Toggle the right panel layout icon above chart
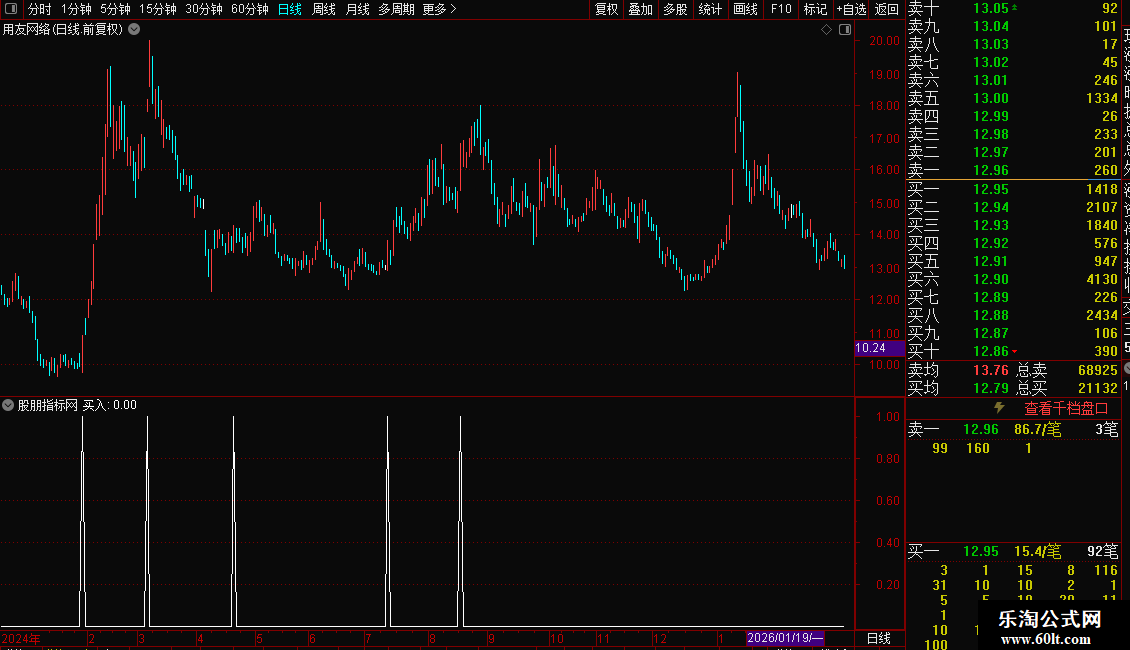Image resolution: width=1130 pixels, height=650 pixels. click(x=845, y=30)
